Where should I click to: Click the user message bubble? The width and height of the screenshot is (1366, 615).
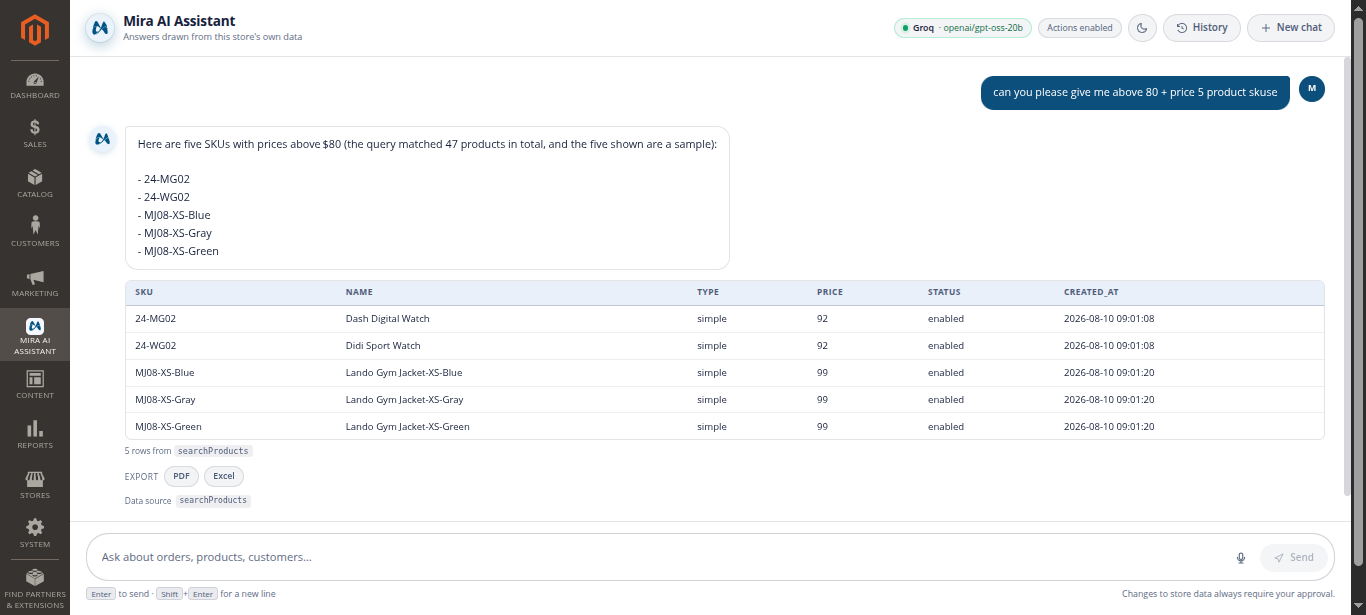(x=1135, y=92)
